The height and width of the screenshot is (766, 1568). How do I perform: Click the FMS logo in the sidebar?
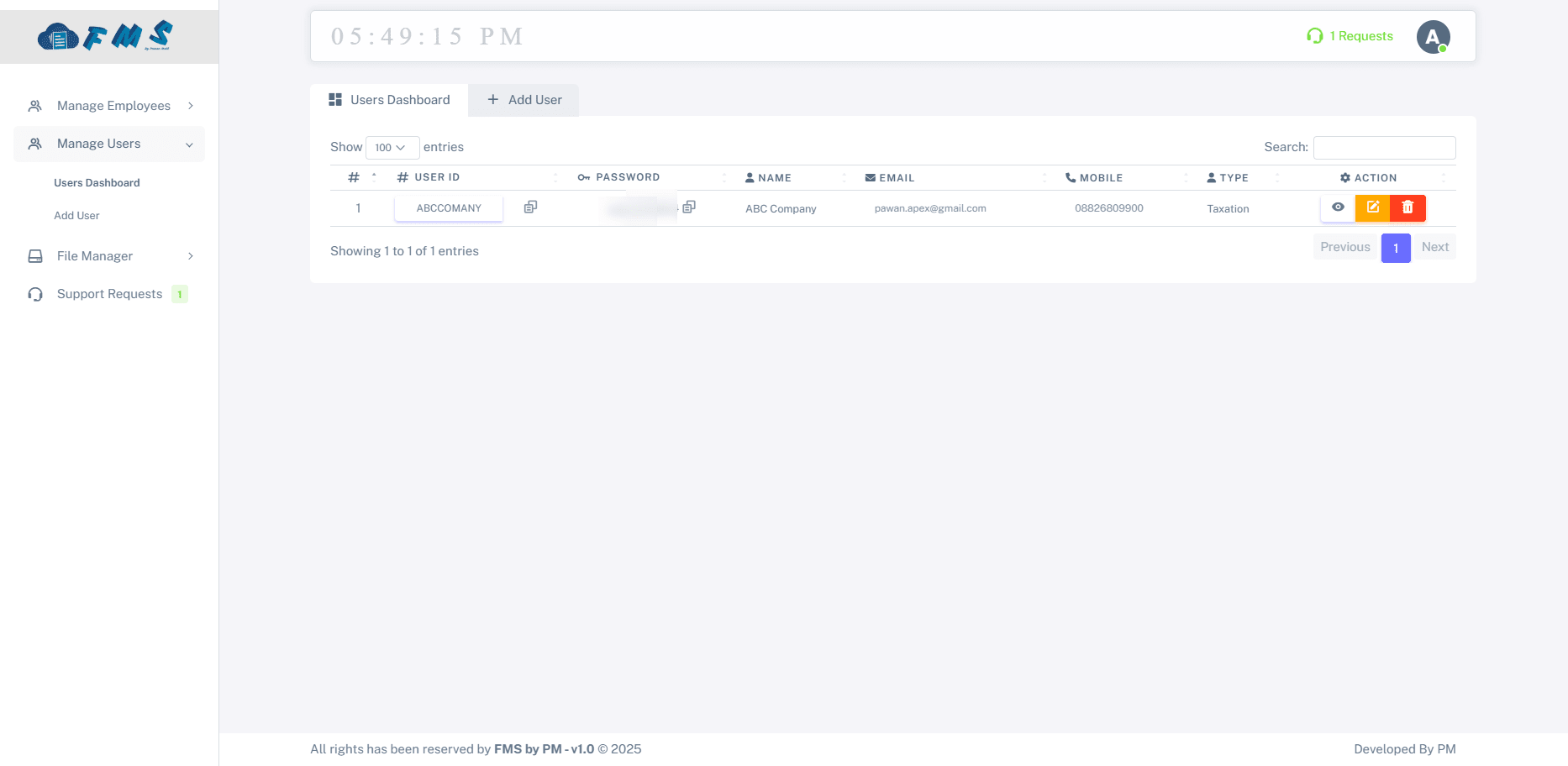pos(105,35)
